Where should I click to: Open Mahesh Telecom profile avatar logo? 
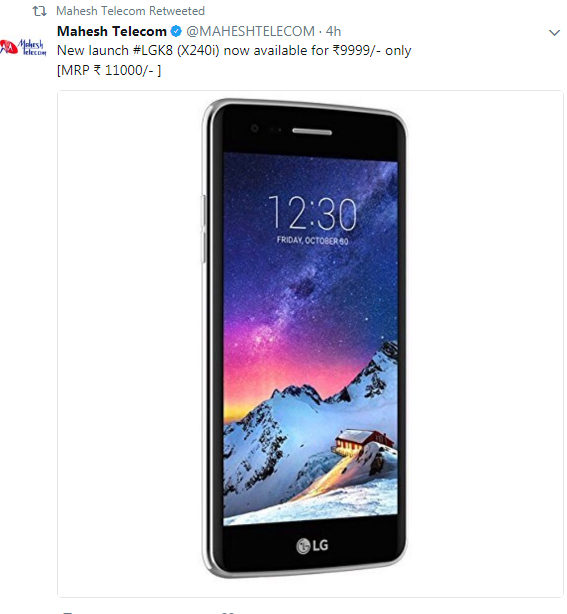[23, 47]
